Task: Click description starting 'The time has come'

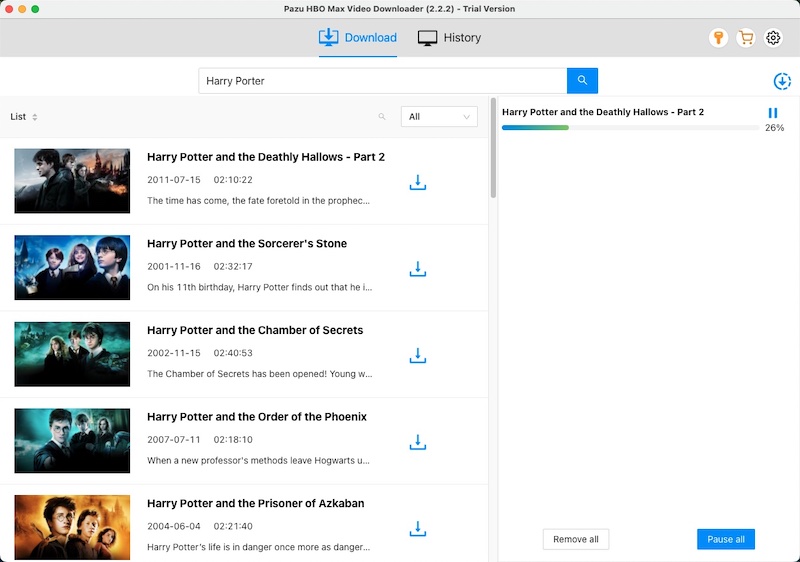Action: 259,200
